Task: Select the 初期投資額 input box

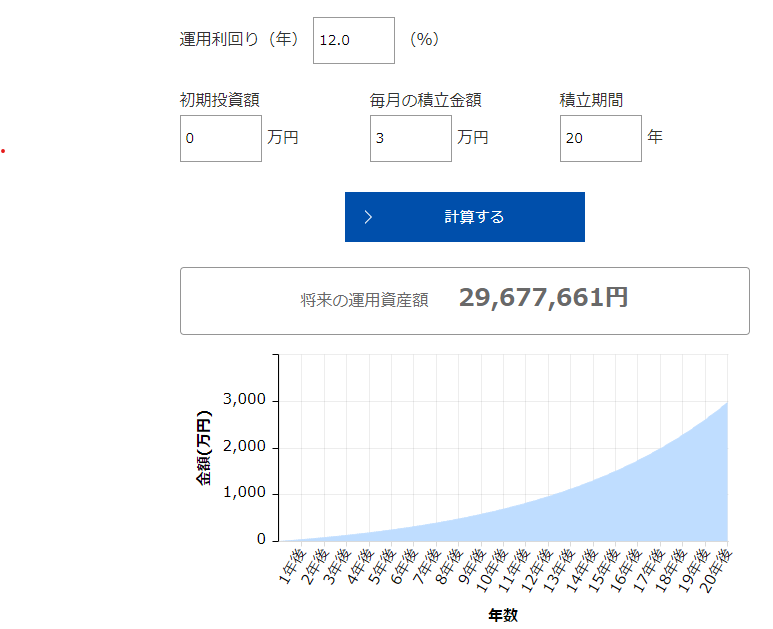Action: click(220, 138)
